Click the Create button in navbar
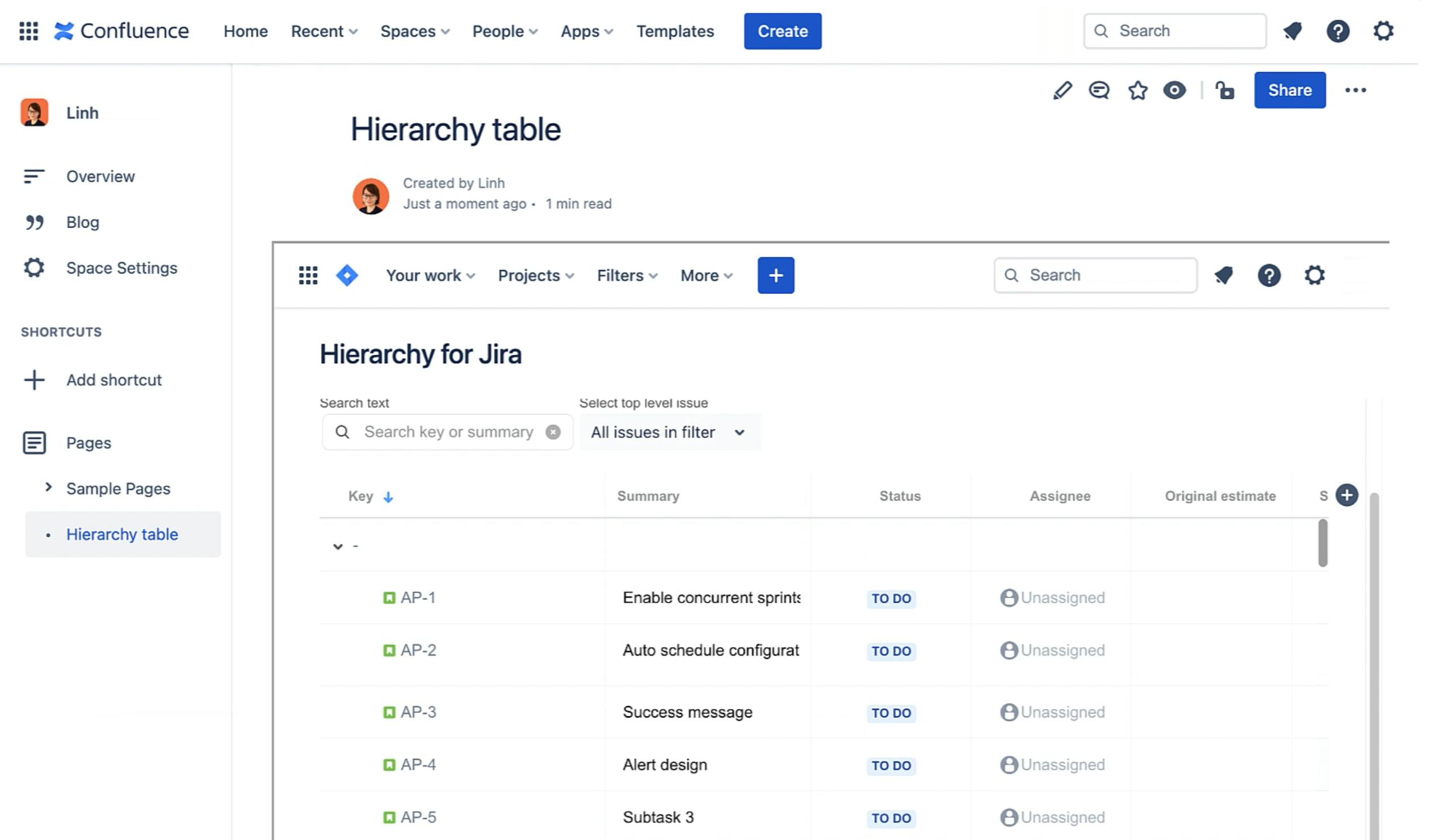Image resolution: width=1436 pixels, height=840 pixels. [x=783, y=30]
